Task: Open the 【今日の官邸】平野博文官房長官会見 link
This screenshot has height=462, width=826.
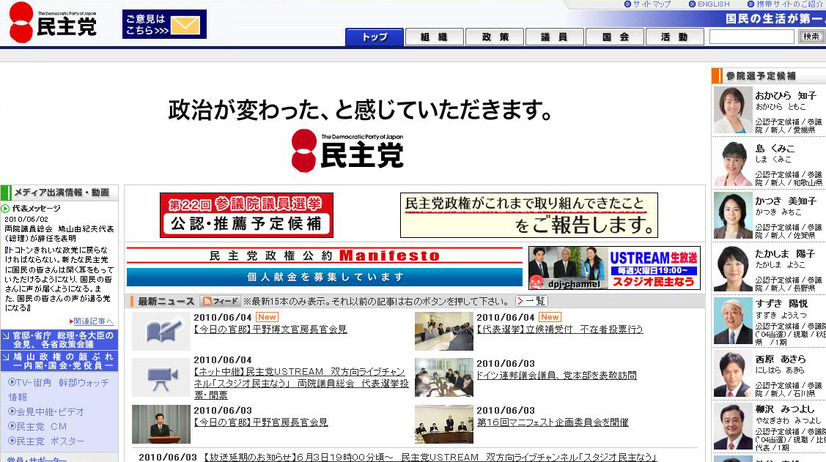Action: [270, 329]
